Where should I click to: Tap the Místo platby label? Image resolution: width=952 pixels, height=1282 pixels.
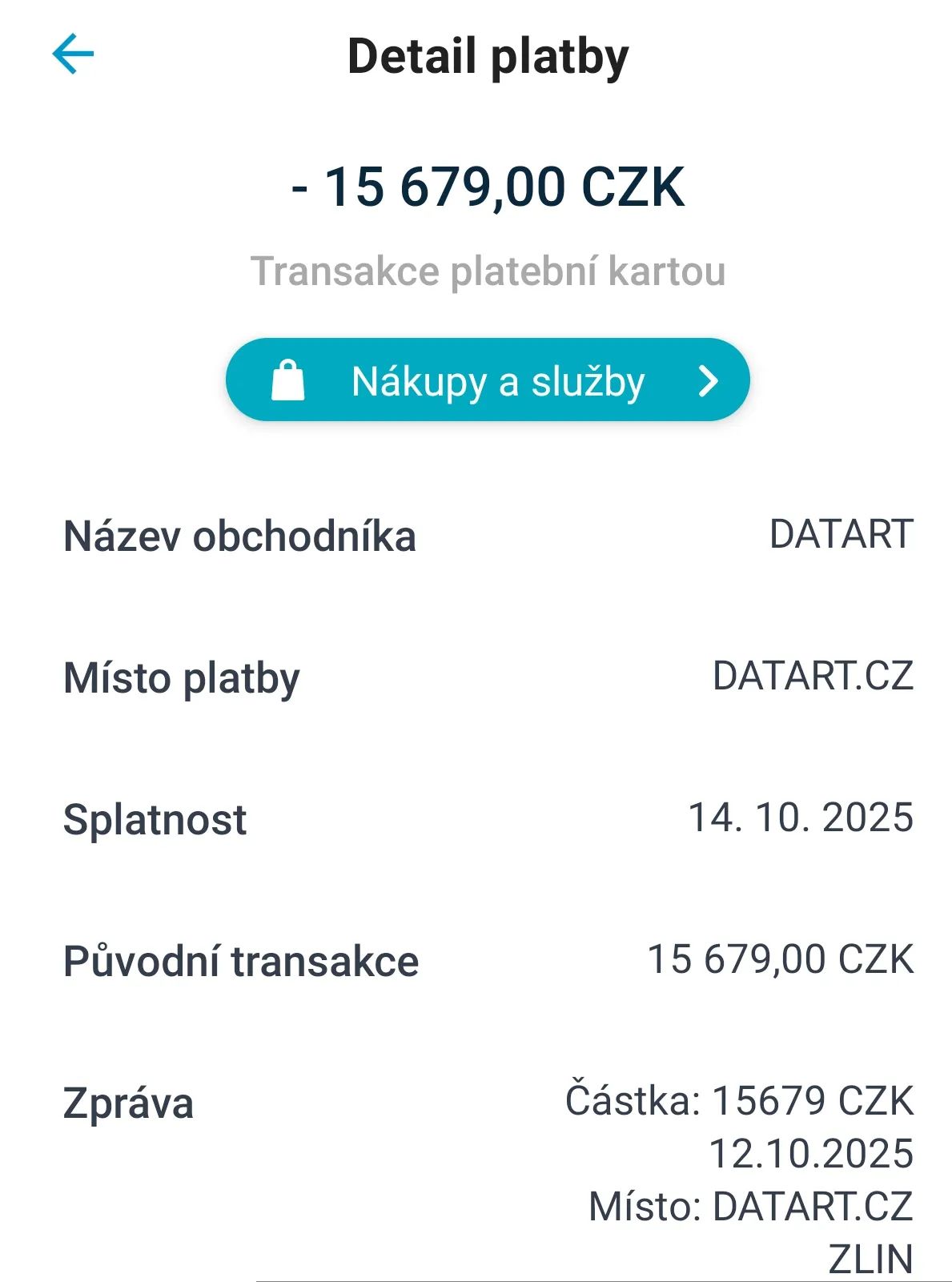click(x=182, y=678)
